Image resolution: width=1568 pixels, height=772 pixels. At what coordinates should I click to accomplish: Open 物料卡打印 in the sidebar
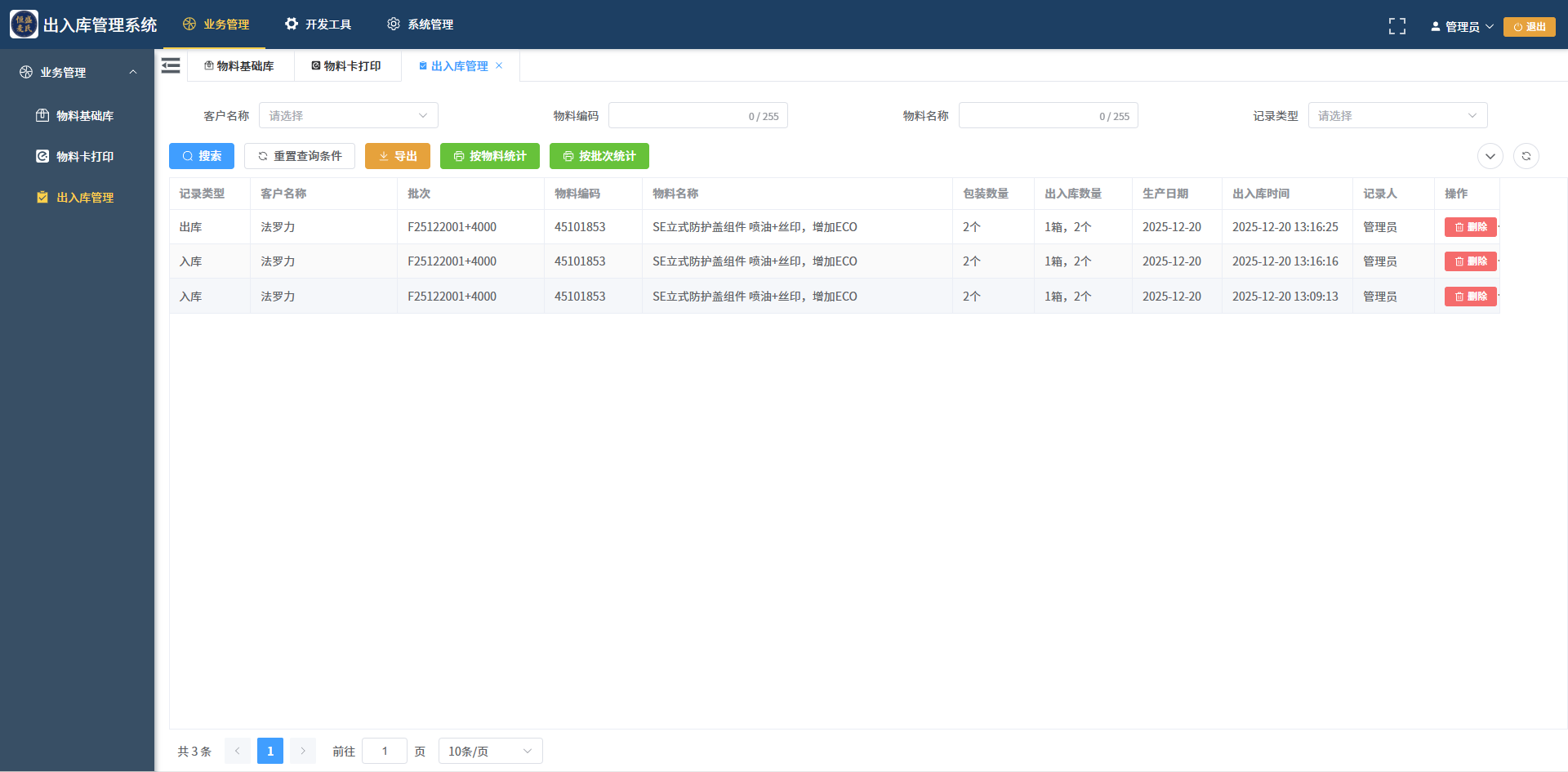click(84, 157)
